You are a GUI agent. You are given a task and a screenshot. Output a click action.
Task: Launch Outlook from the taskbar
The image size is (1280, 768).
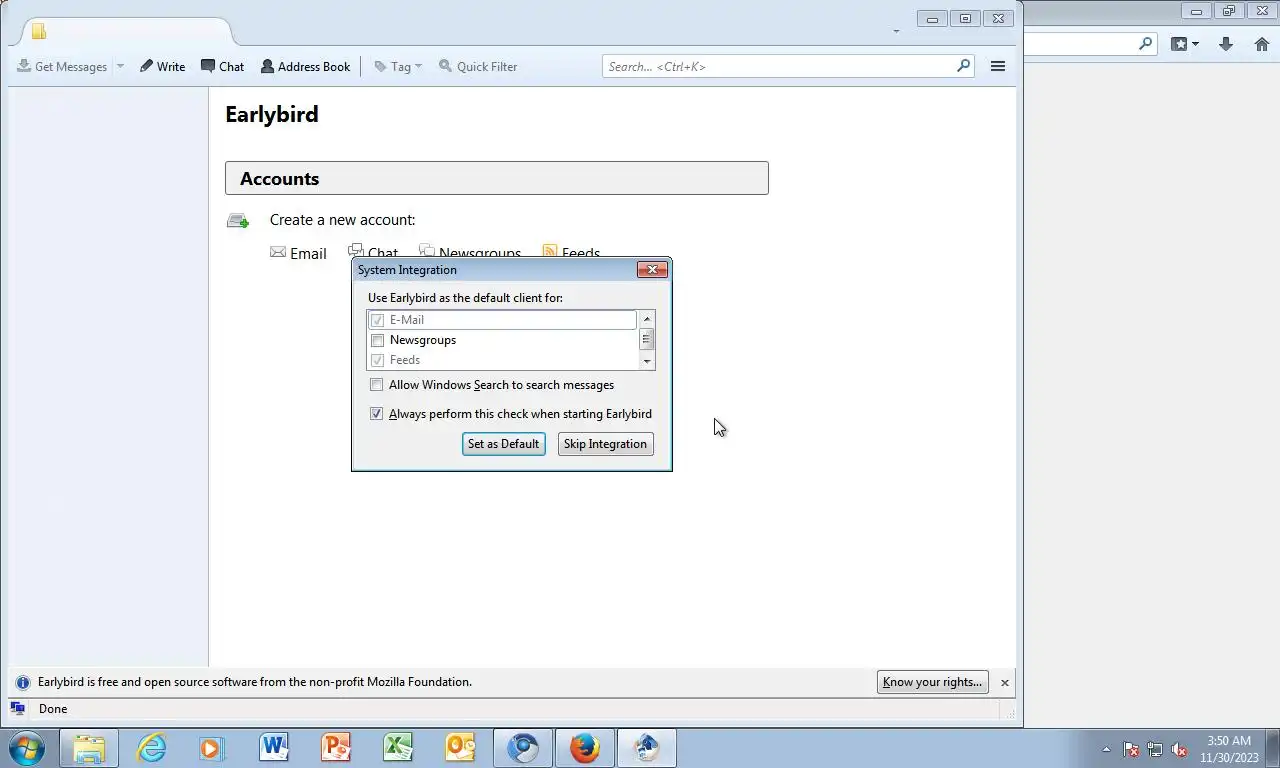(x=460, y=748)
